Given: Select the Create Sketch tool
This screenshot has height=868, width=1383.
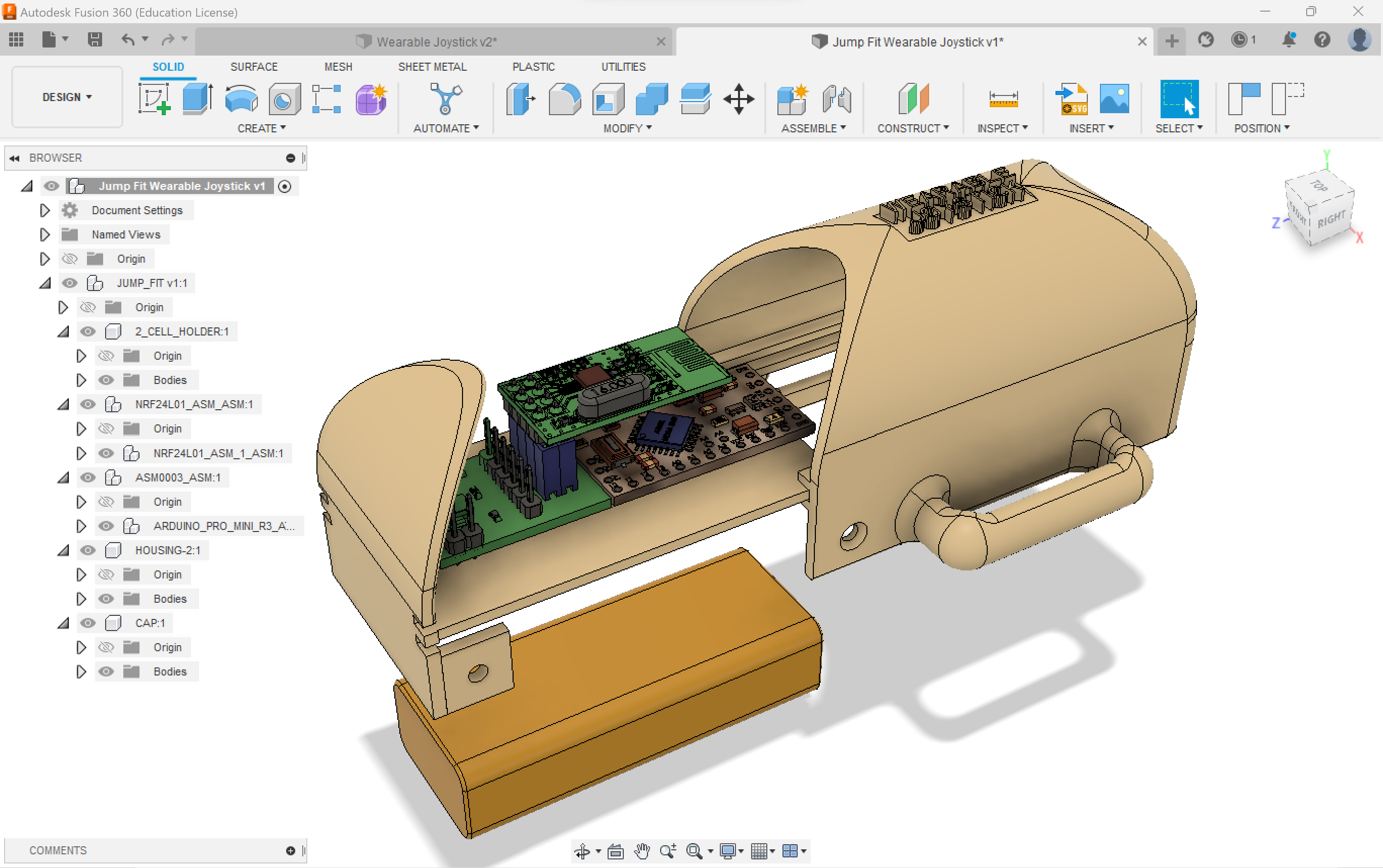Looking at the screenshot, I should [154, 99].
